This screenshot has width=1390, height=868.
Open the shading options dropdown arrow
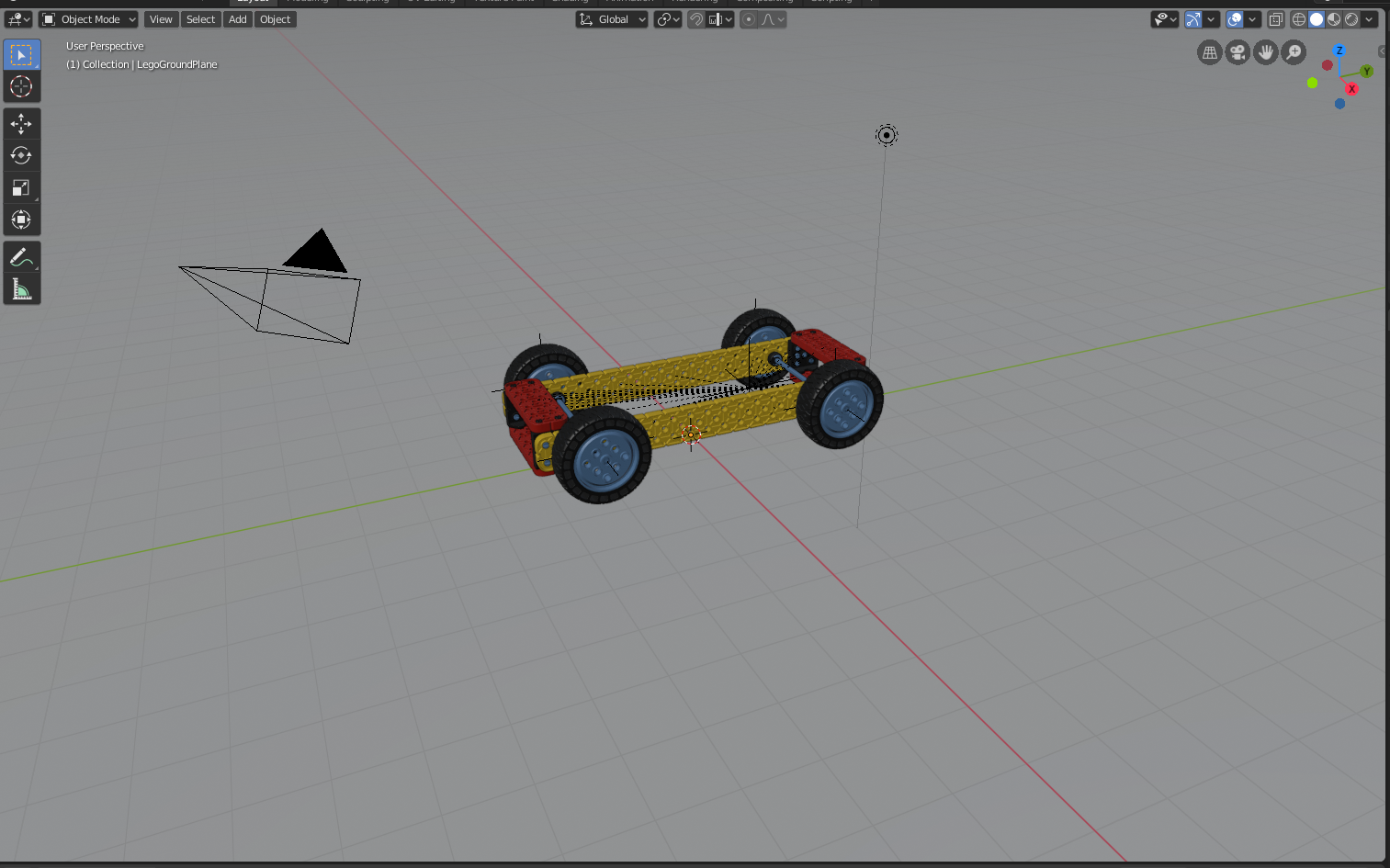[x=1369, y=19]
